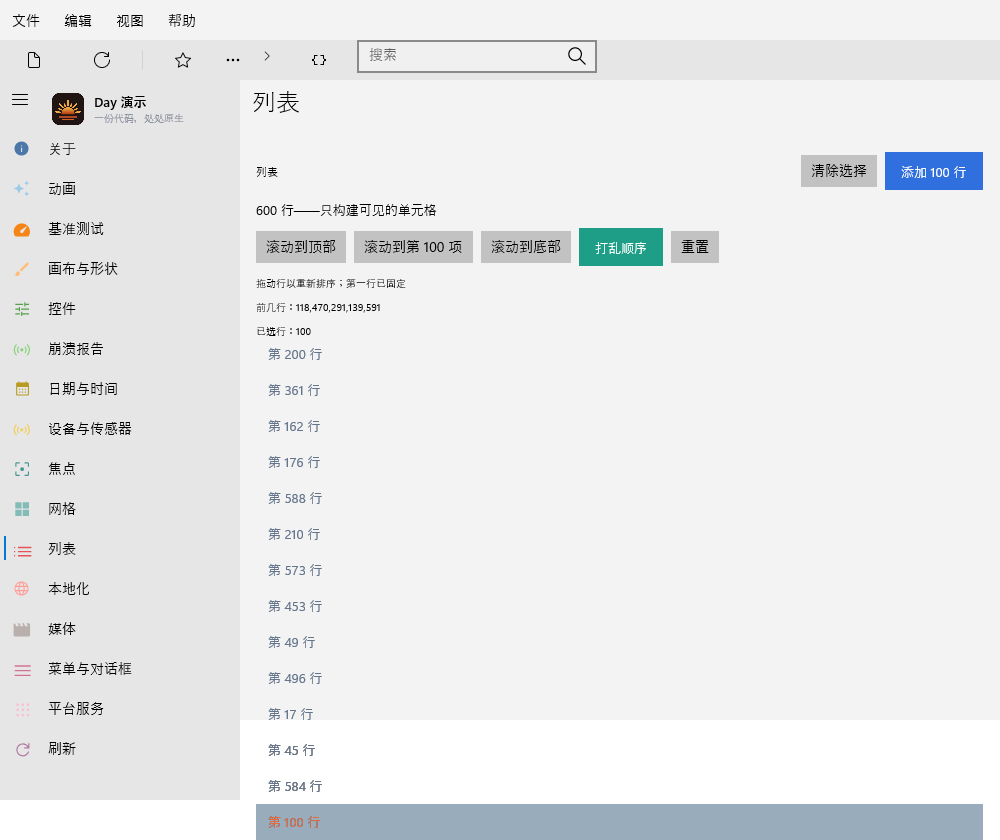The image size is (1000, 840).
Task: Click the 列表 page heading
Action: [276, 102]
